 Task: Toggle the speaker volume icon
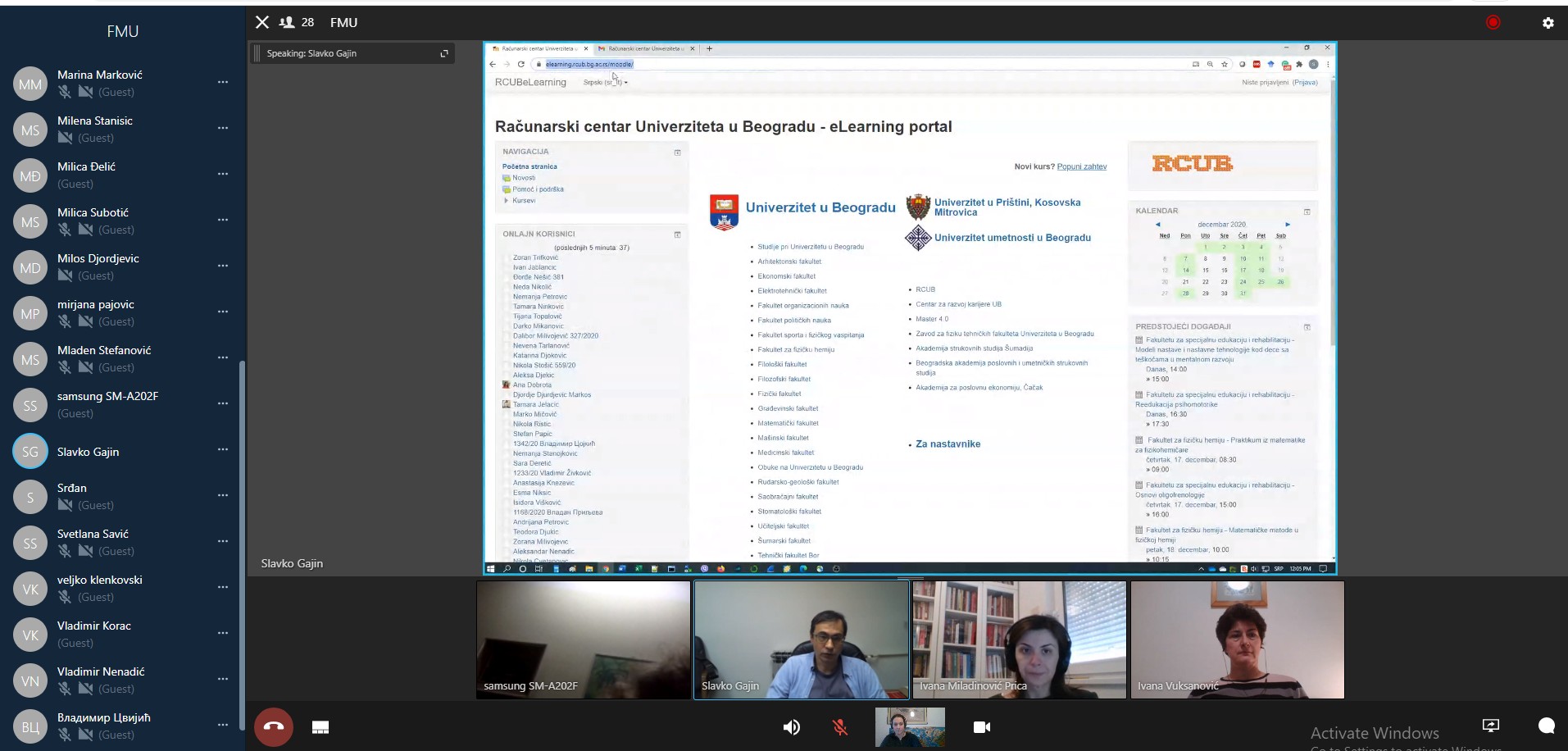[x=791, y=727]
